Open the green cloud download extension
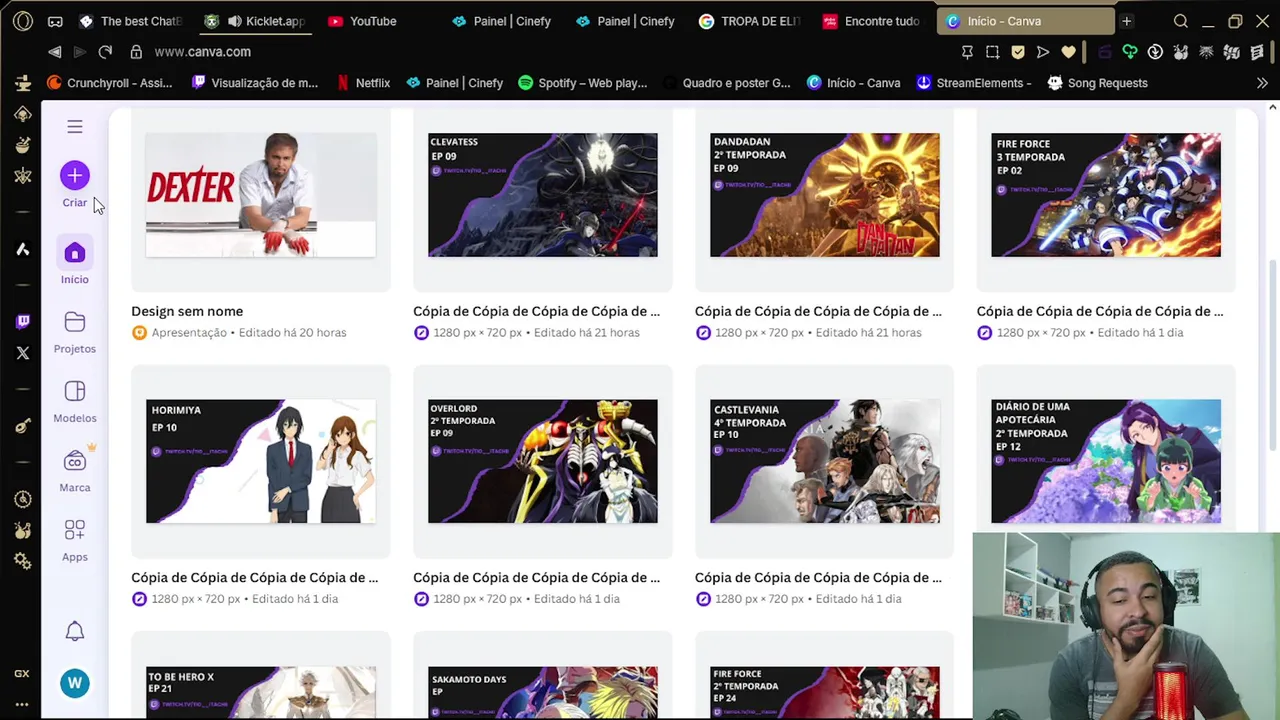Image resolution: width=1280 pixels, height=720 pixels. coord(1130,52)
